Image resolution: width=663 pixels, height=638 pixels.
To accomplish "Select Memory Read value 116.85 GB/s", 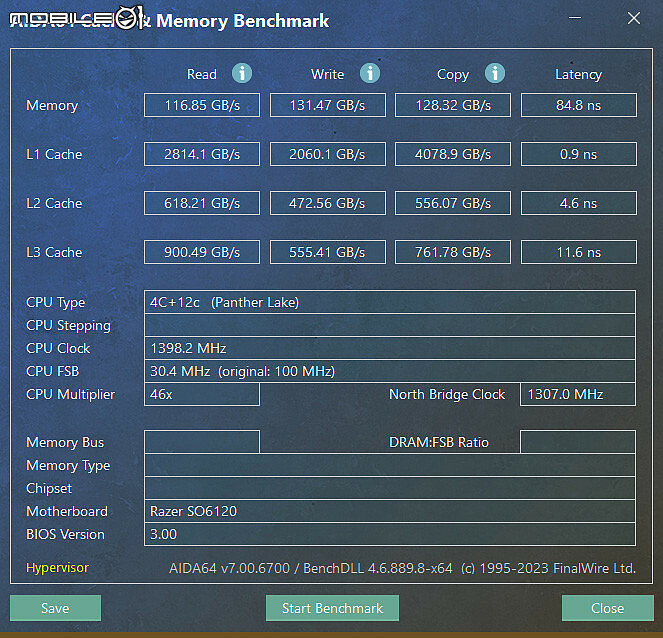I will point(202,105).
